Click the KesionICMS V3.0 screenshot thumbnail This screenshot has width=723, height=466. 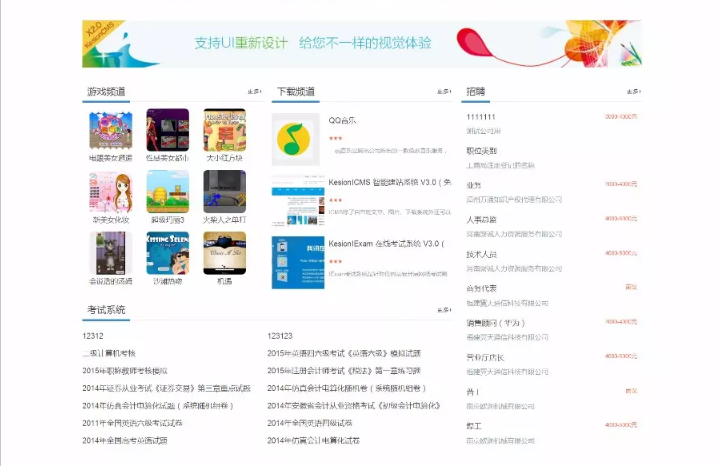click(x=292, y=198)
